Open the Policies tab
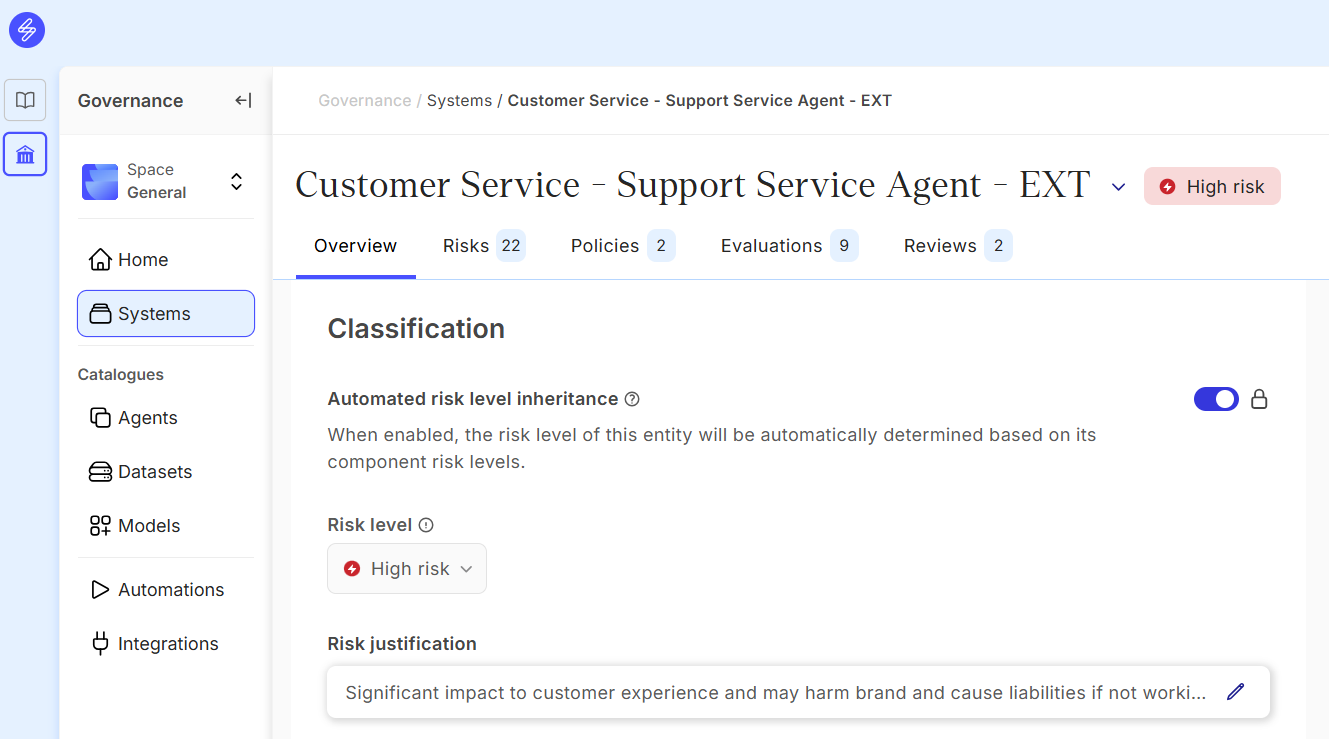1329x739 pixels. (x=622, y=246)
